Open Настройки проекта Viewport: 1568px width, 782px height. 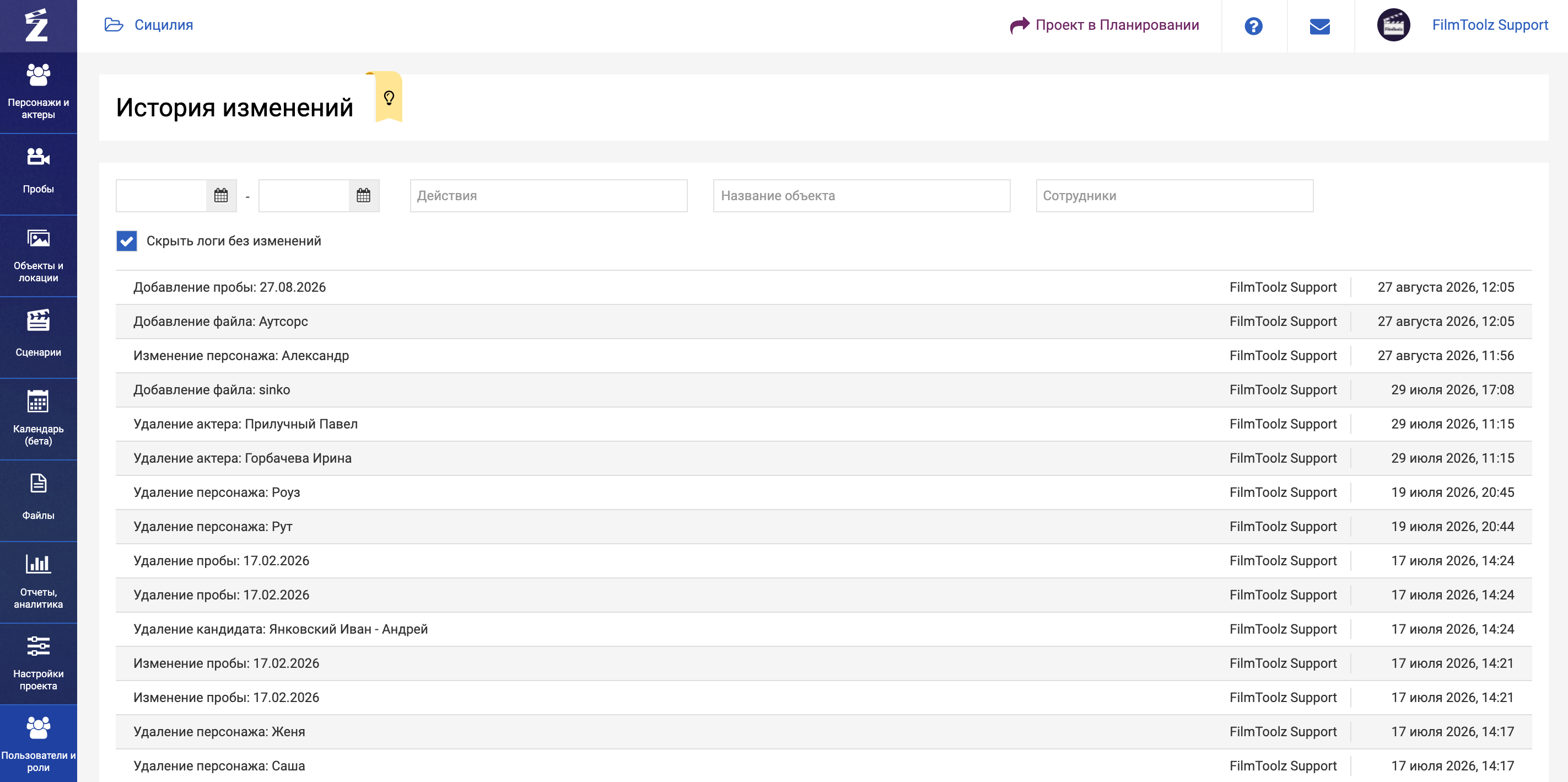click(x=39, y=664)
